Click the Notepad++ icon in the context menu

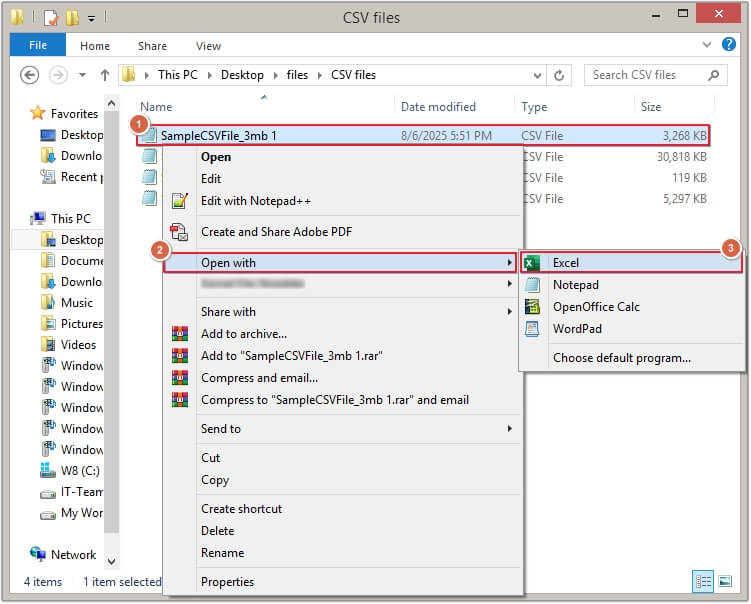pos(180,201)
